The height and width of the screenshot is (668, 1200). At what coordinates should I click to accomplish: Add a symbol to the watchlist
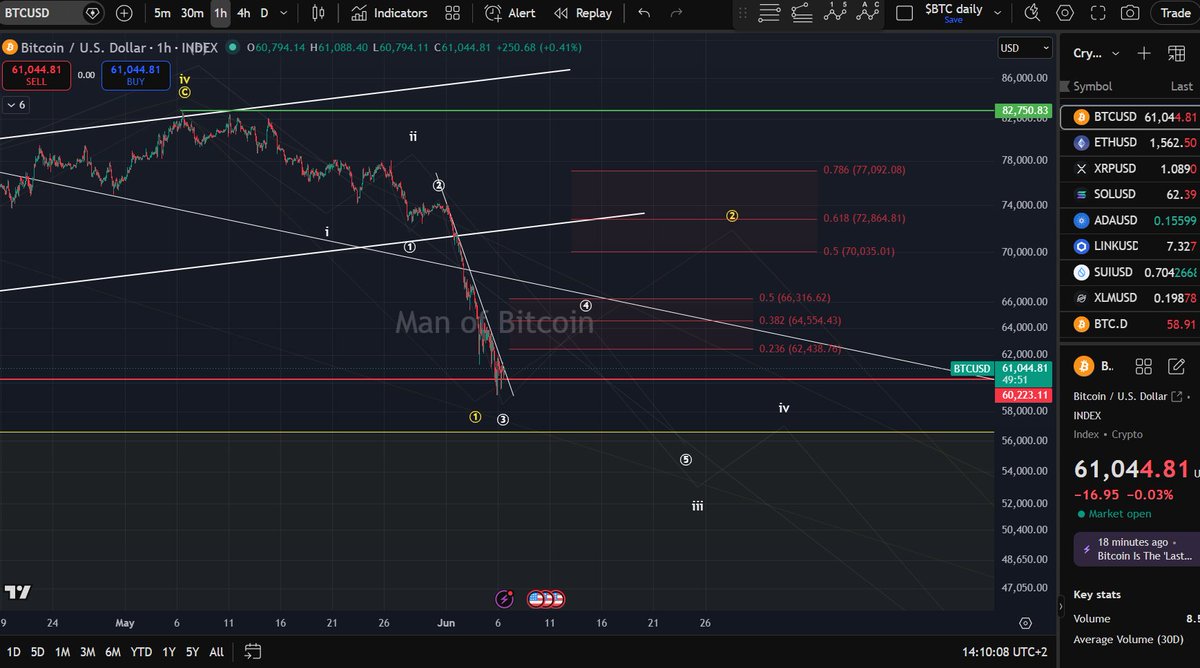coord(1144,53)
